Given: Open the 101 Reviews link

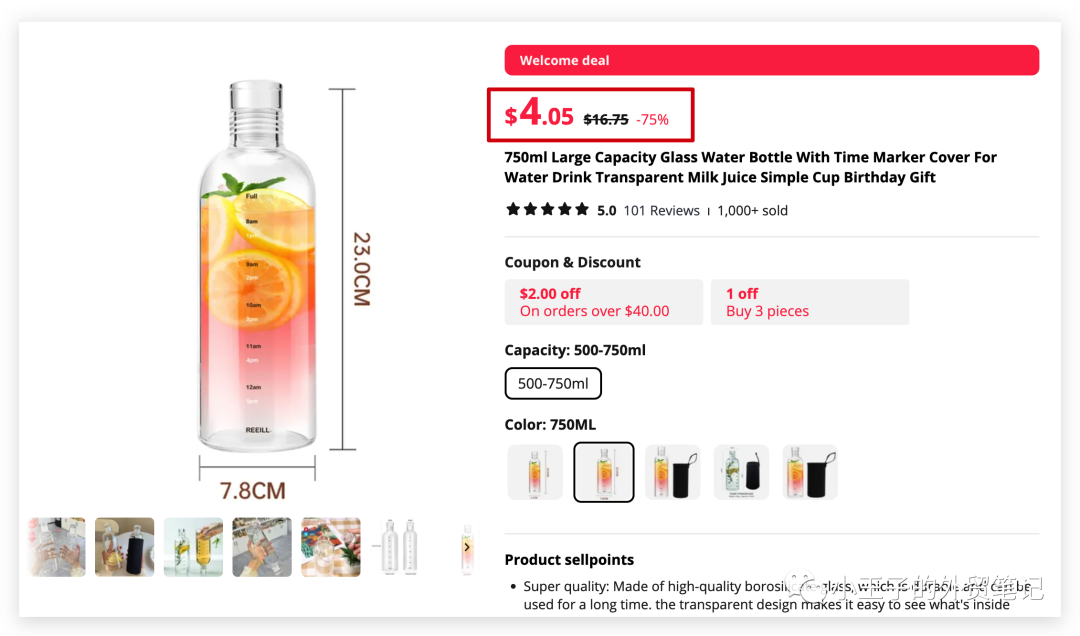Looking at the screenshot, I should 661,210.
